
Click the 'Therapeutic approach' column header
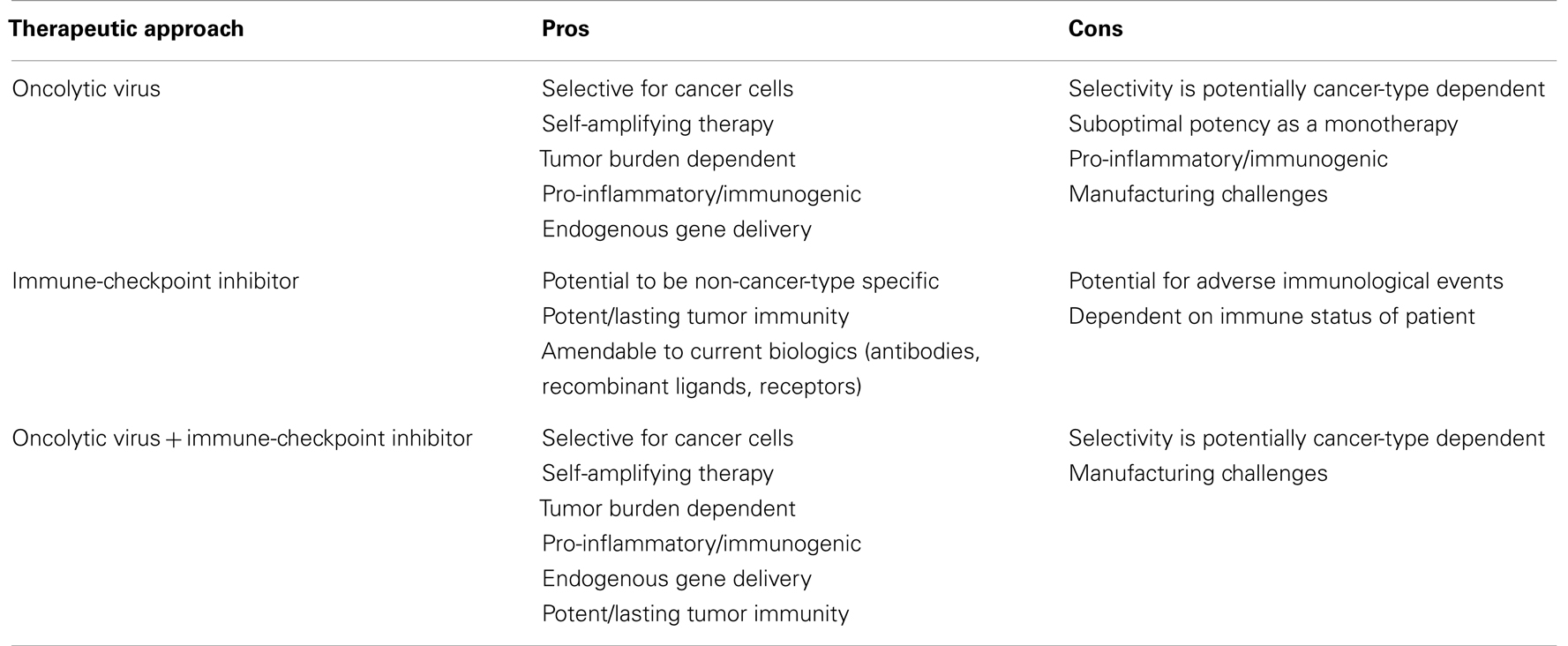pos(126,29)
